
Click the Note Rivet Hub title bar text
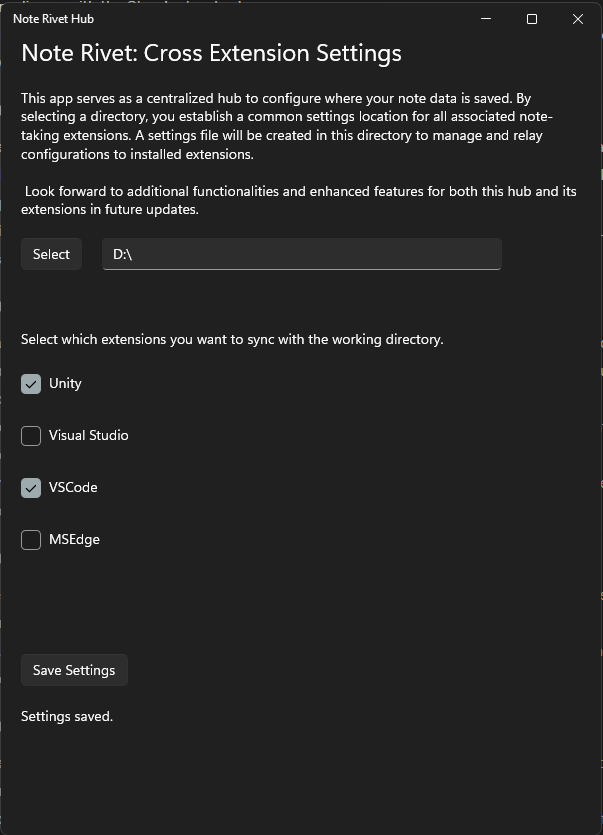coord(53,19)
